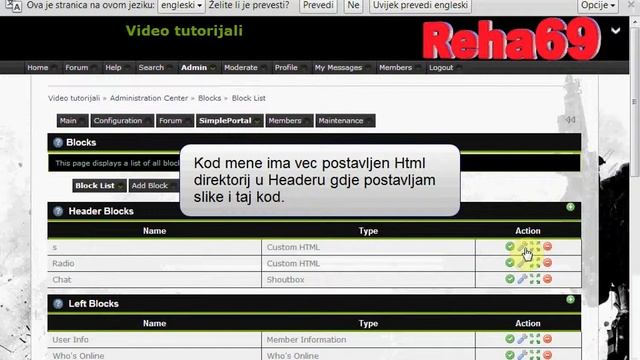Toggle active state of the Radio block

tap(510, 262)
